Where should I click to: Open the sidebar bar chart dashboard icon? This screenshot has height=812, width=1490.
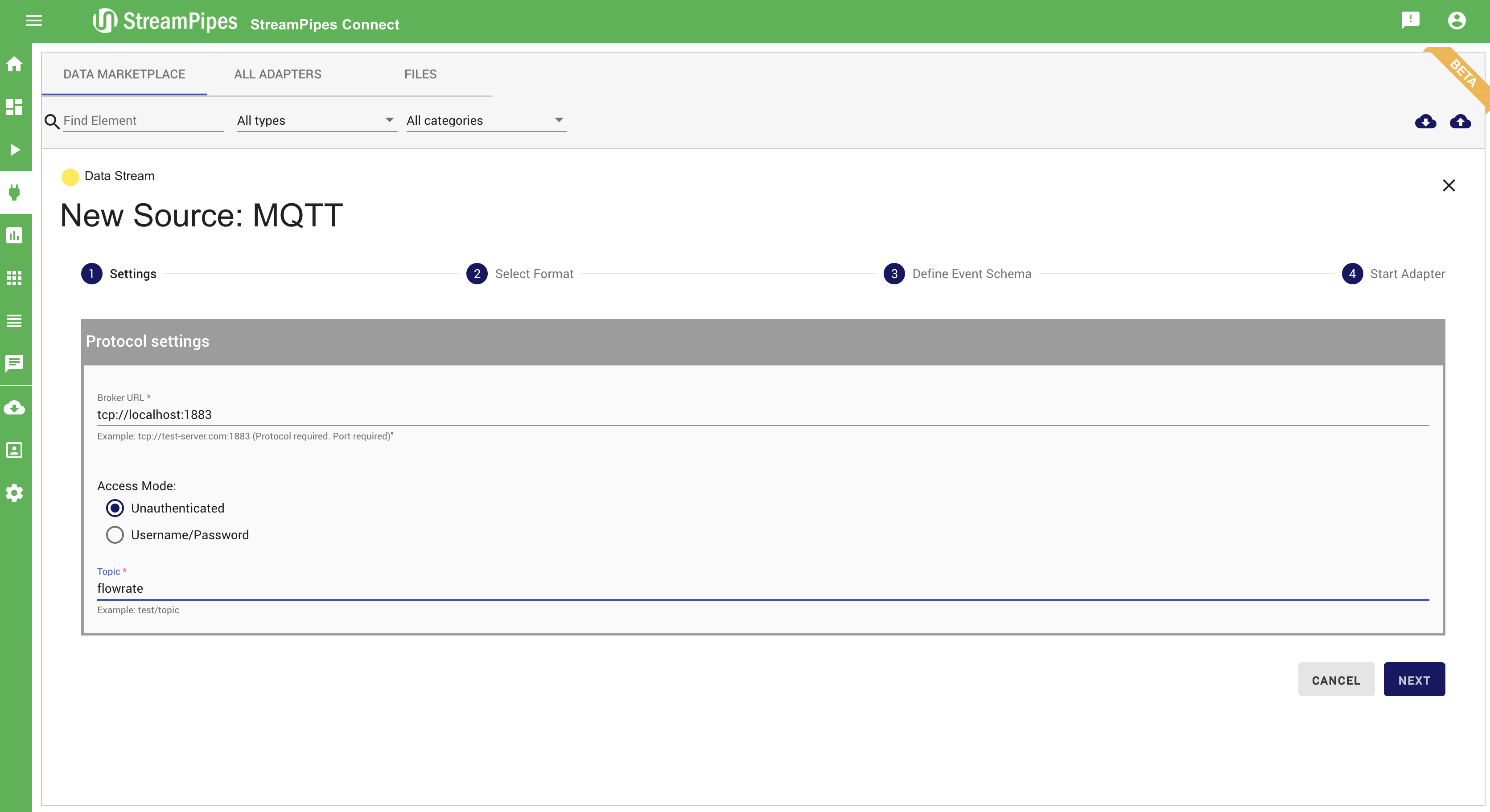click(x=15, y=235)
